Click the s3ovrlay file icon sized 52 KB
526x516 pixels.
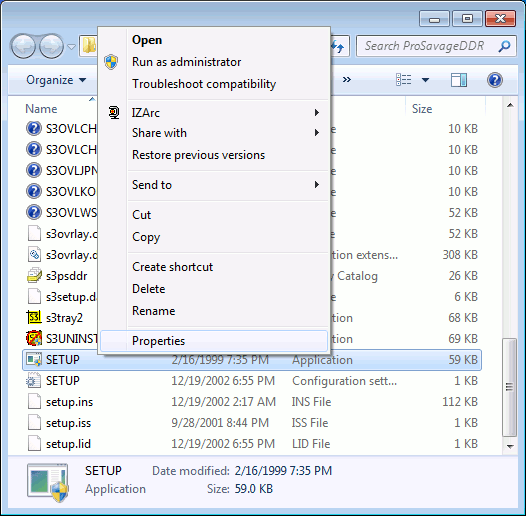click(34, 234)
